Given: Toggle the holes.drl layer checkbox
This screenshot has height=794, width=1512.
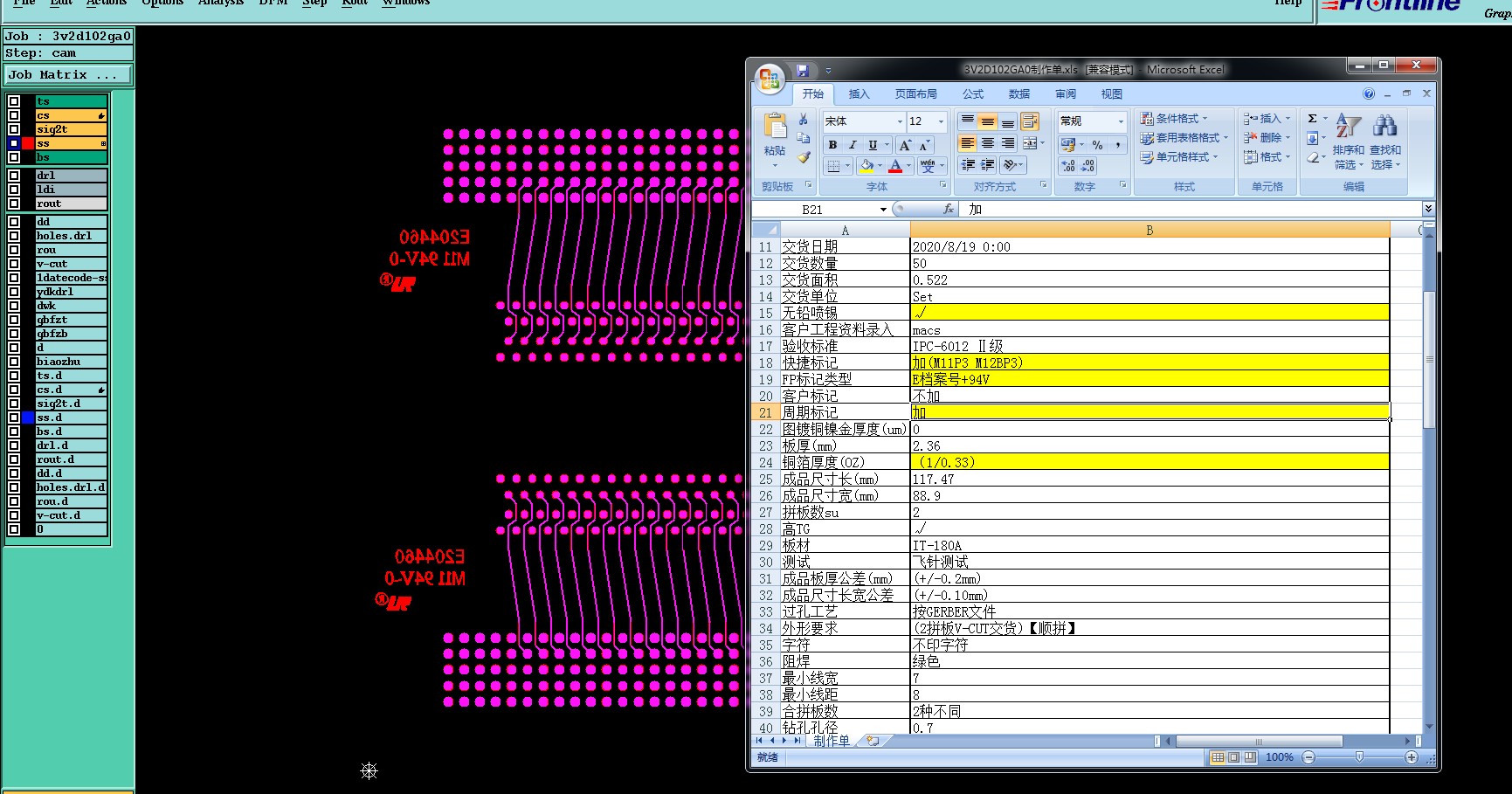Looking at the screenshot, I should tap(14, 236).
